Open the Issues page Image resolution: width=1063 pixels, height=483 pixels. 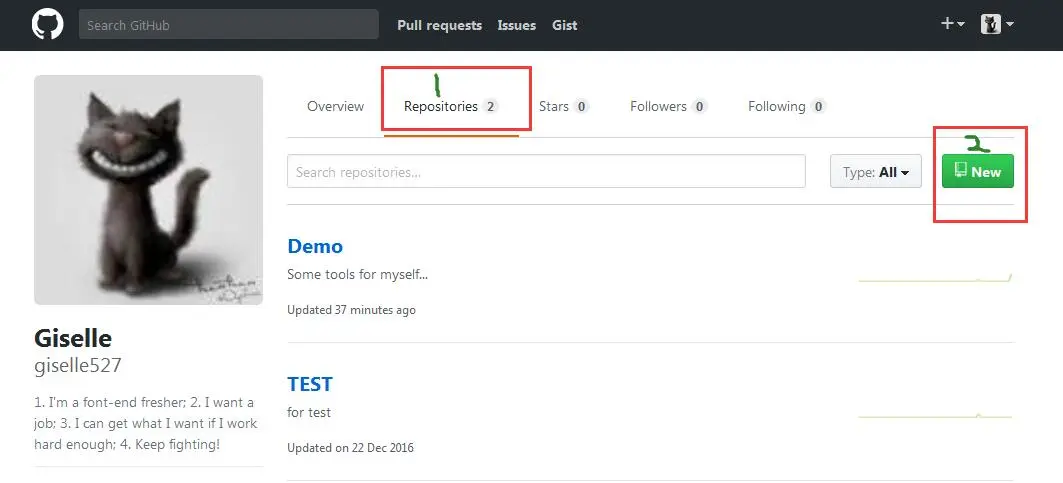click(x=517, y=25)
